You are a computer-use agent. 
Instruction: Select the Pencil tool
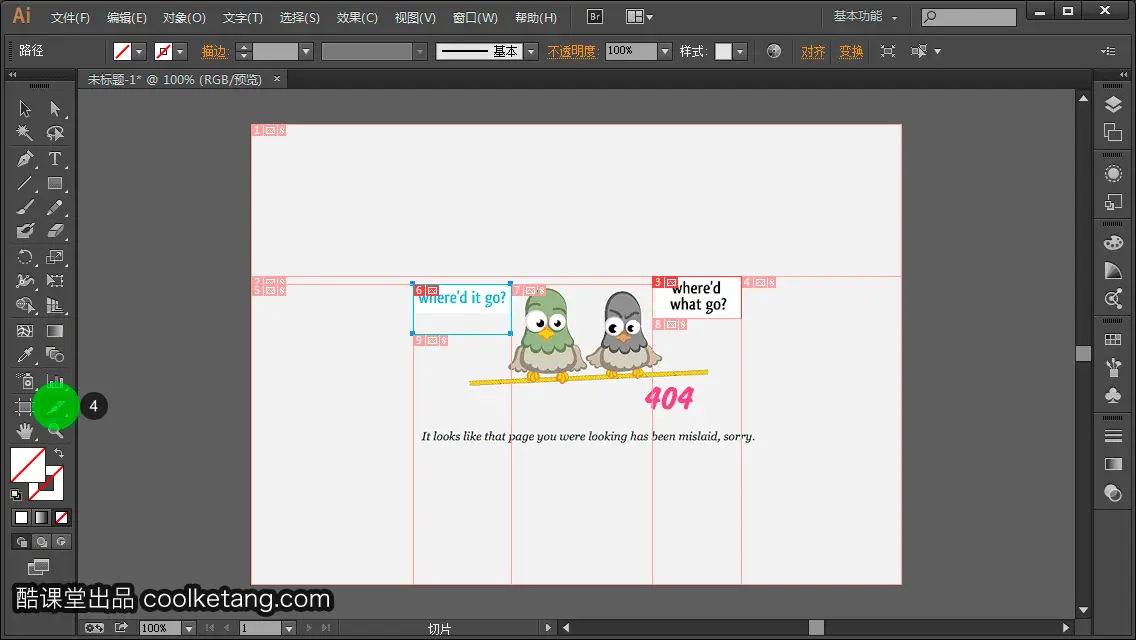coord(55,207)
